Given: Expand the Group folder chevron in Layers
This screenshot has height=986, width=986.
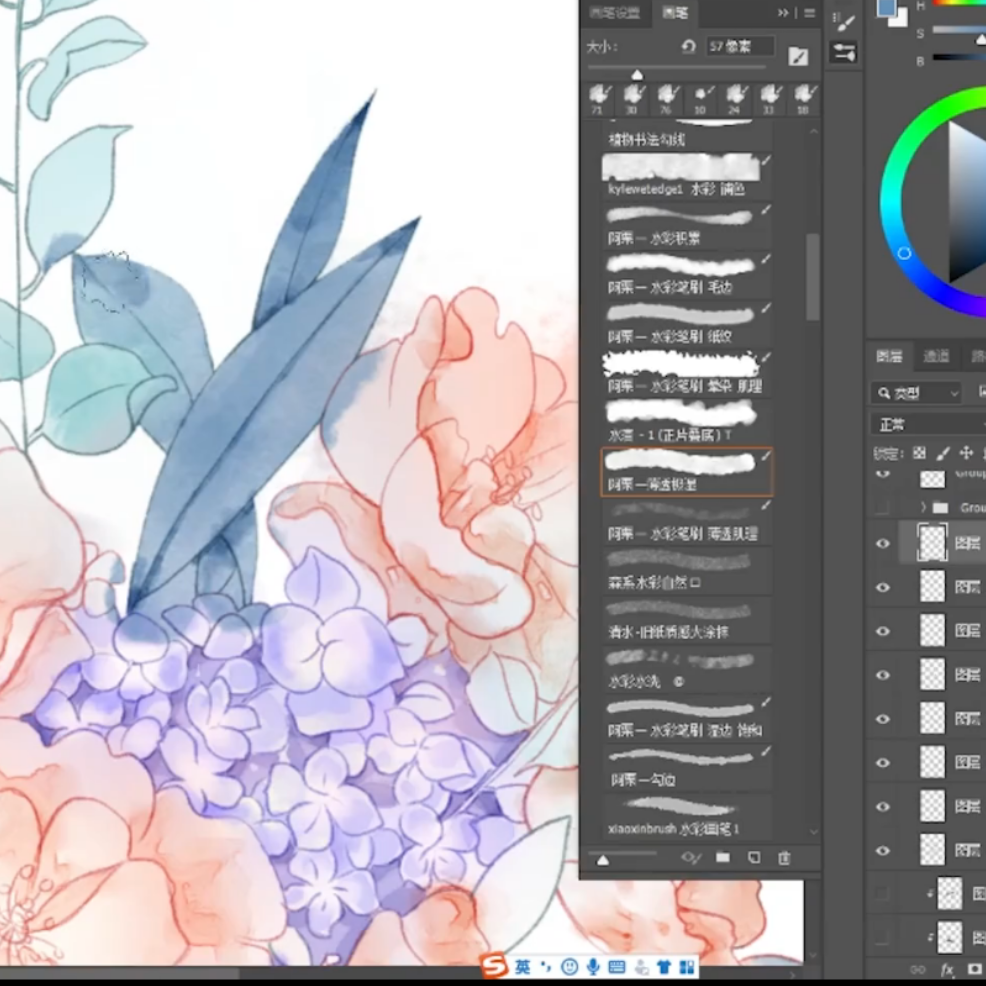Looking at the screenshot, I should coord(923,507).
